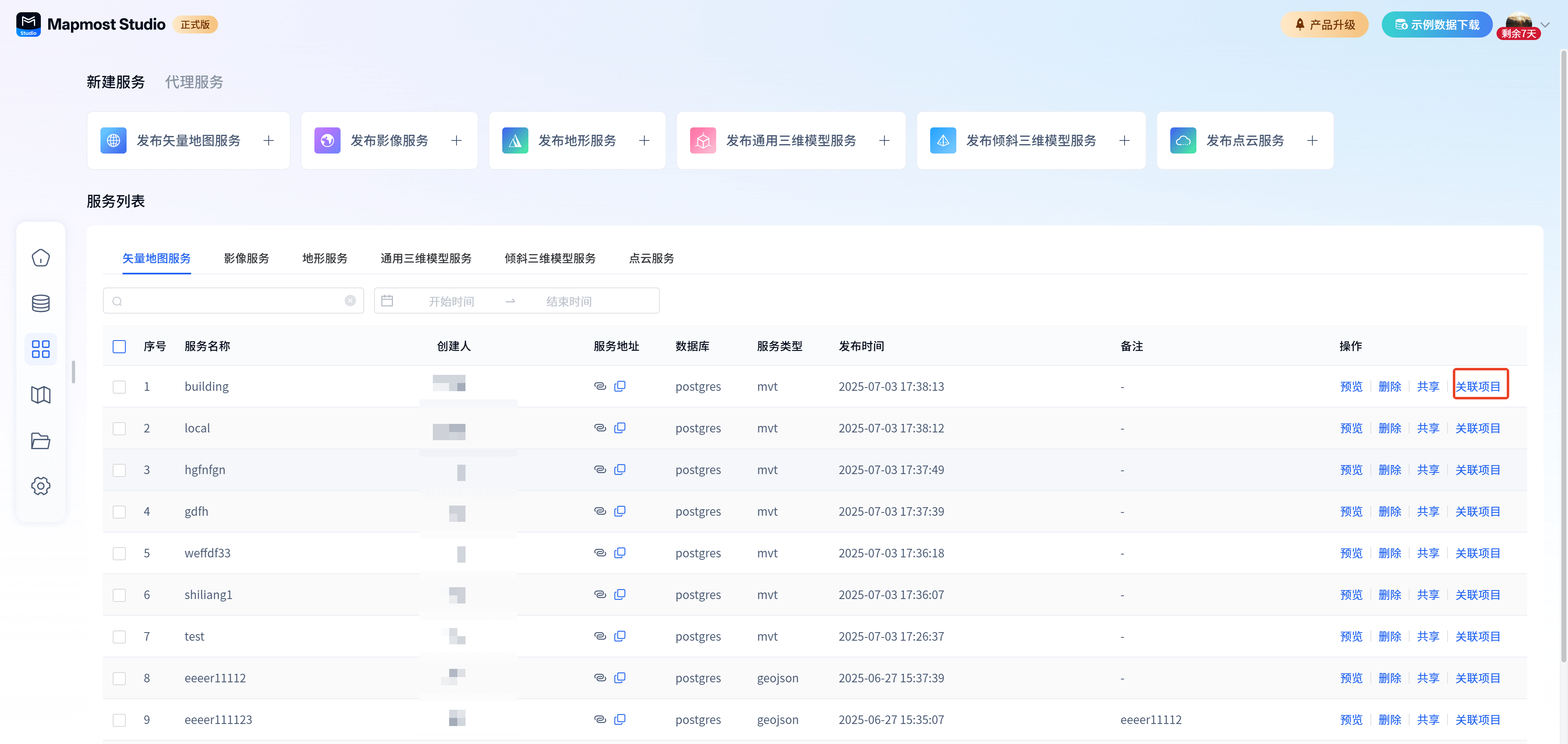Click inside the service search input field
The height and width of the screenshot is (744, 1568).
tap(231, 301)
